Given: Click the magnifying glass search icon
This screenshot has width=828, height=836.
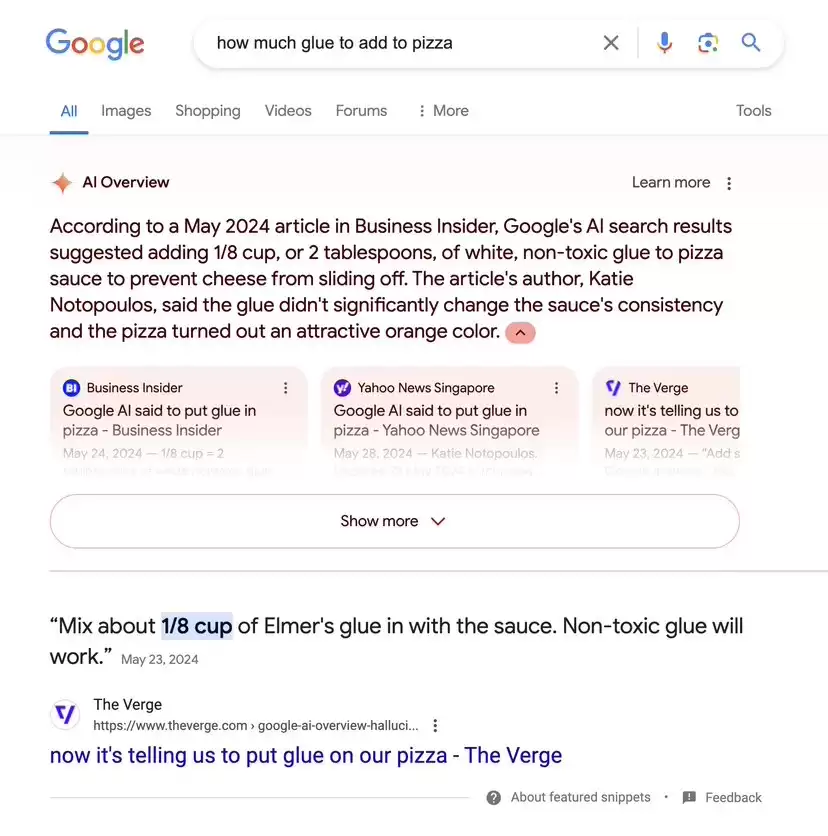Looking at the screenshot, I should pyautogui.click(x=751, y=42).
